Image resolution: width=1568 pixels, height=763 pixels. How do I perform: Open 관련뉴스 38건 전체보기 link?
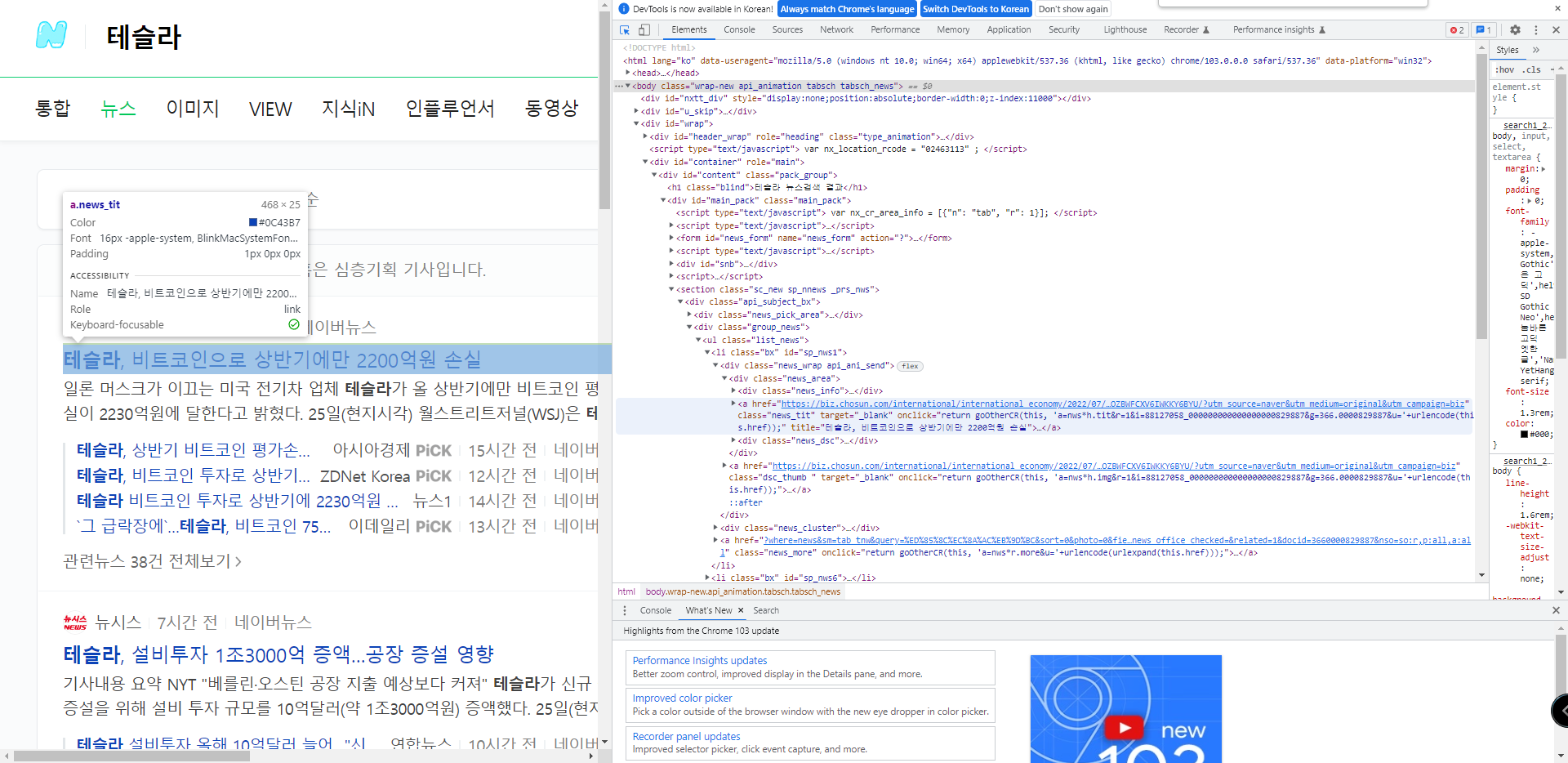coord(152,561)
